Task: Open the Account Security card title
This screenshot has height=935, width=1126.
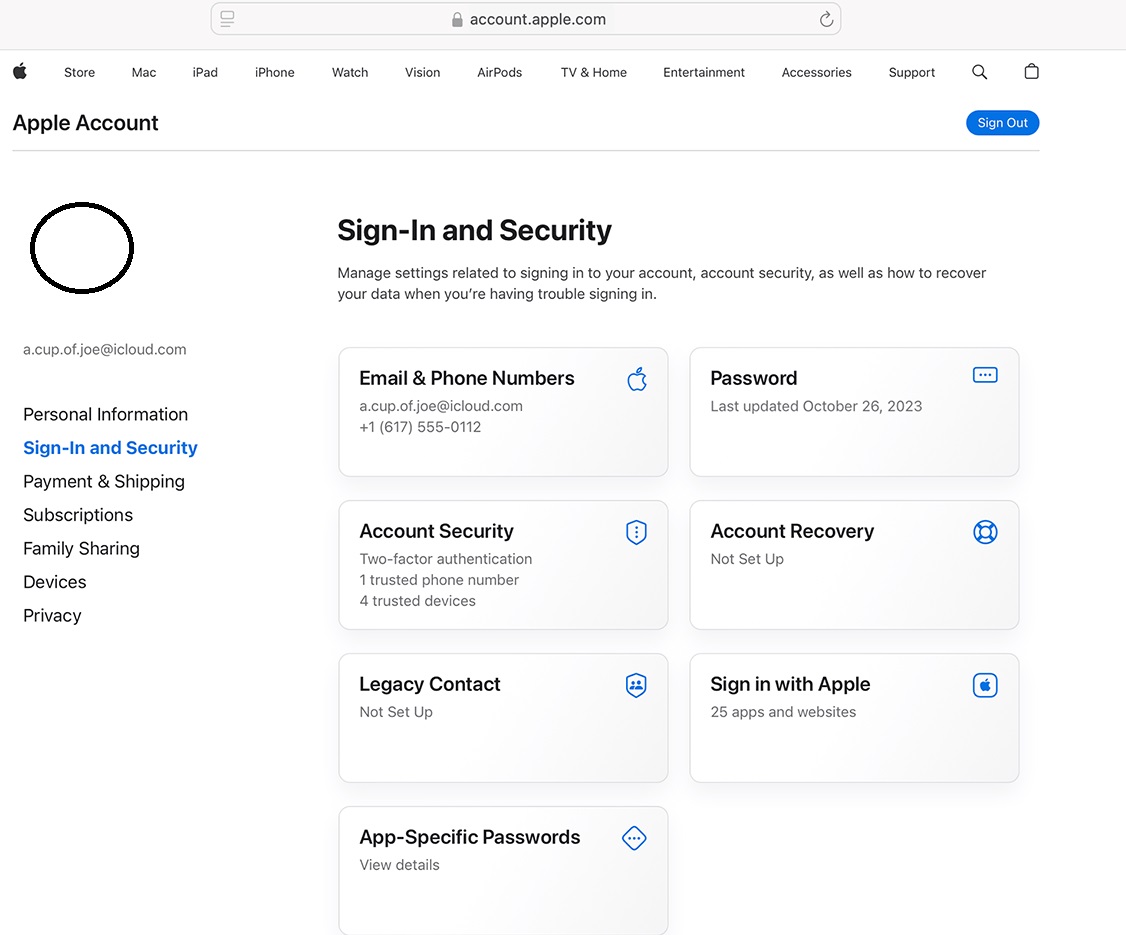Action: tap(437, 531)
